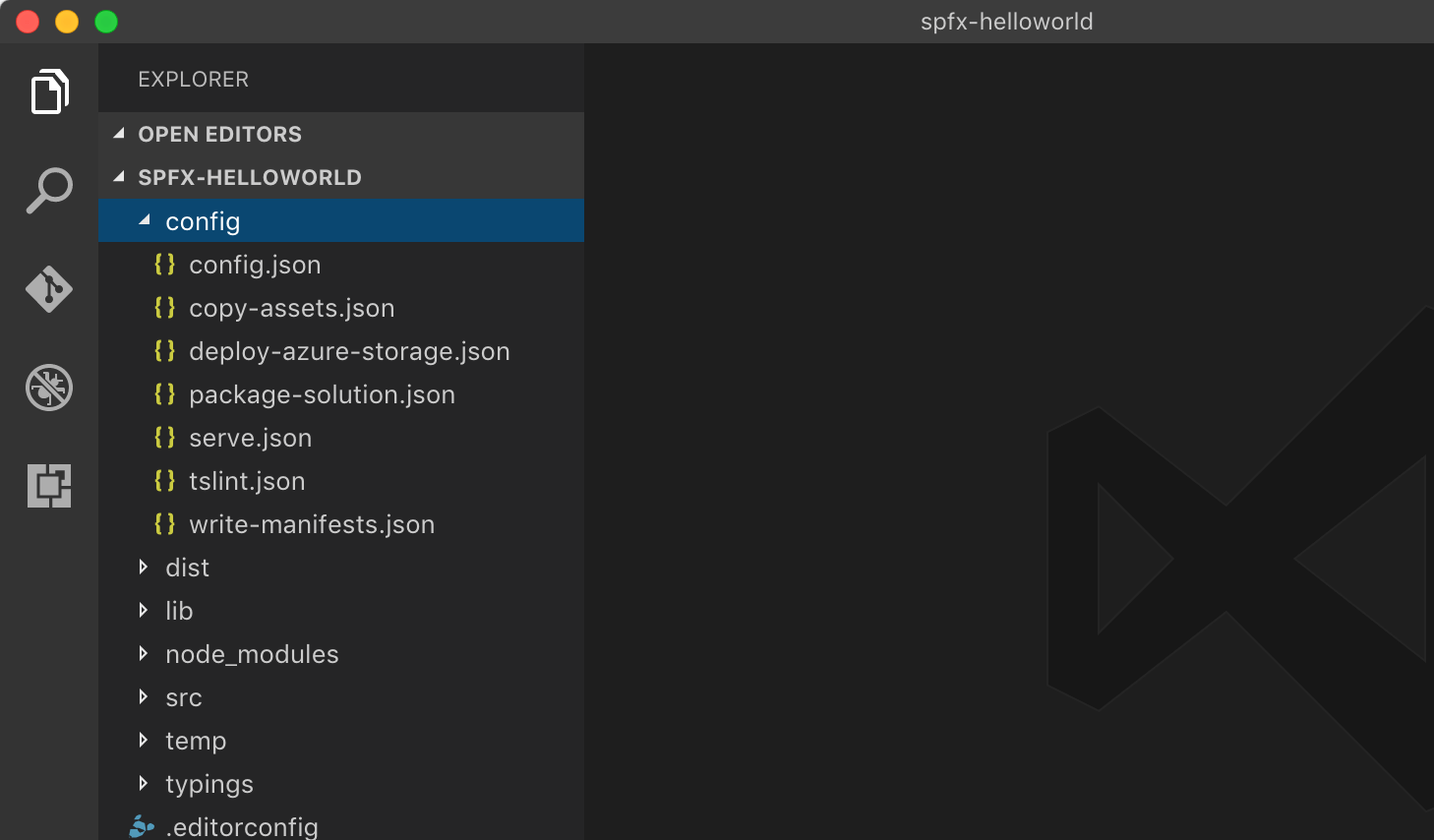
Task: Collapse the OPEN EDITORS section arrow
Action: (x=119, y=134)
